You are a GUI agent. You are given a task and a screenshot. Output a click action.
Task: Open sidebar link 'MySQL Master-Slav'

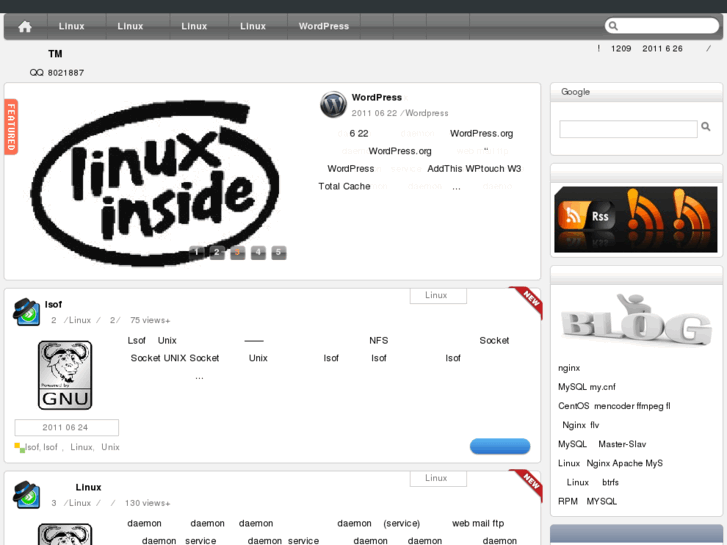(x=602, y=444)
